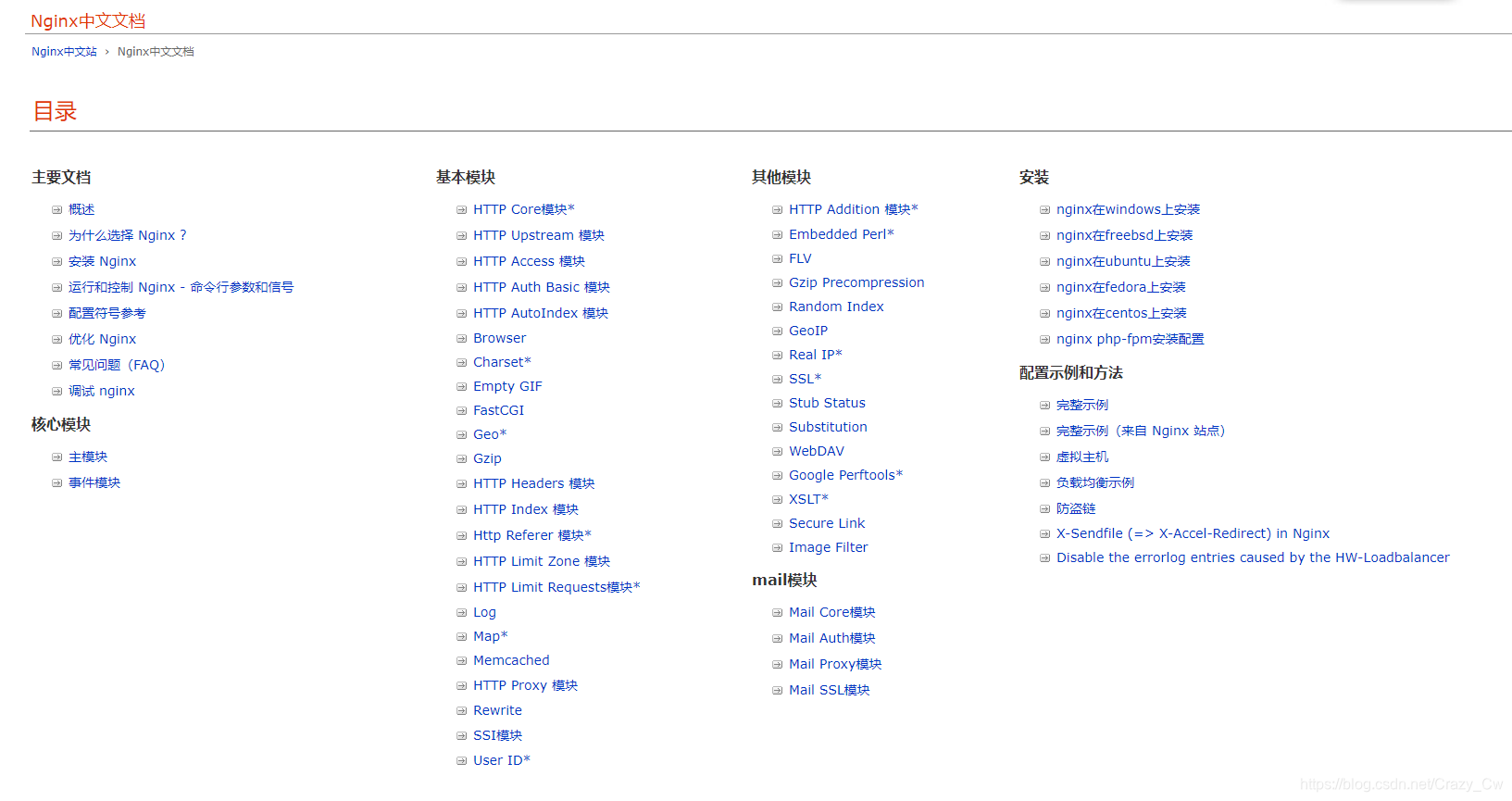The width and height of the screenshot is (1512, 801).
Task: Click the bullet icon beside Image Filter
Action: (x=777, y=548)
